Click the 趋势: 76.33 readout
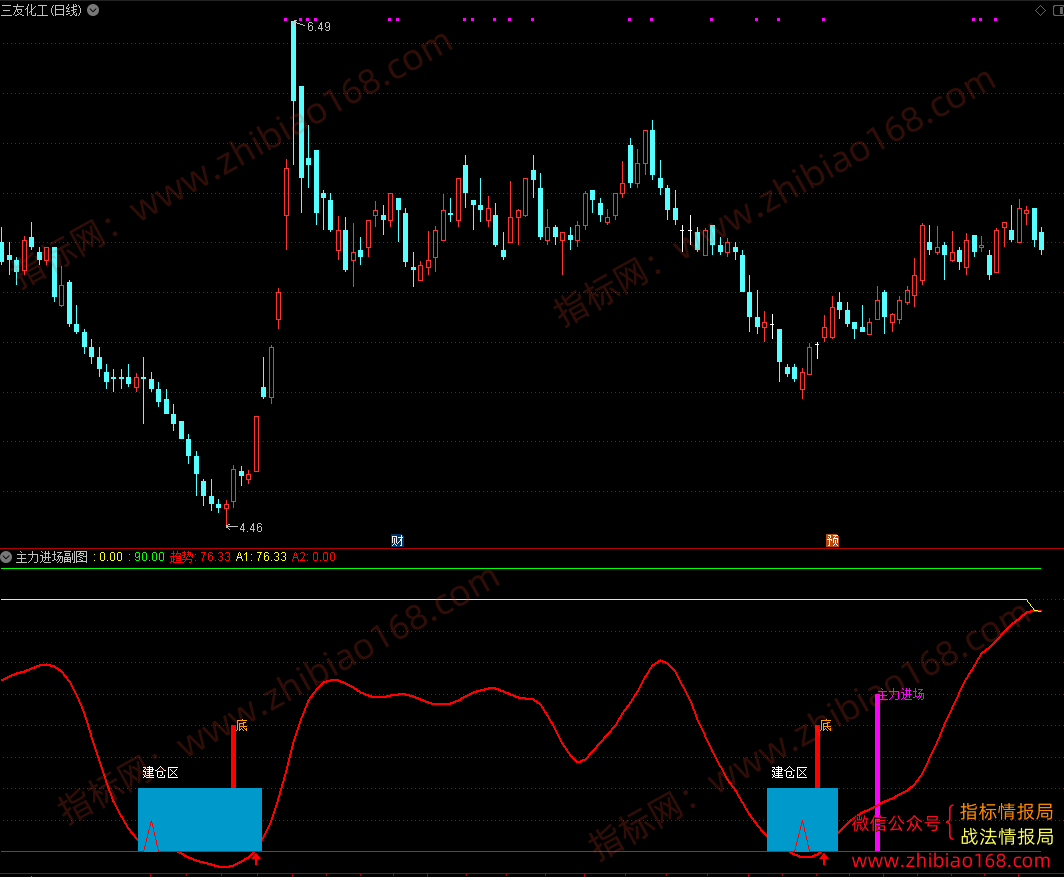Image resolution: width=1064 pixels, height=877 pixels. (200, 557)
